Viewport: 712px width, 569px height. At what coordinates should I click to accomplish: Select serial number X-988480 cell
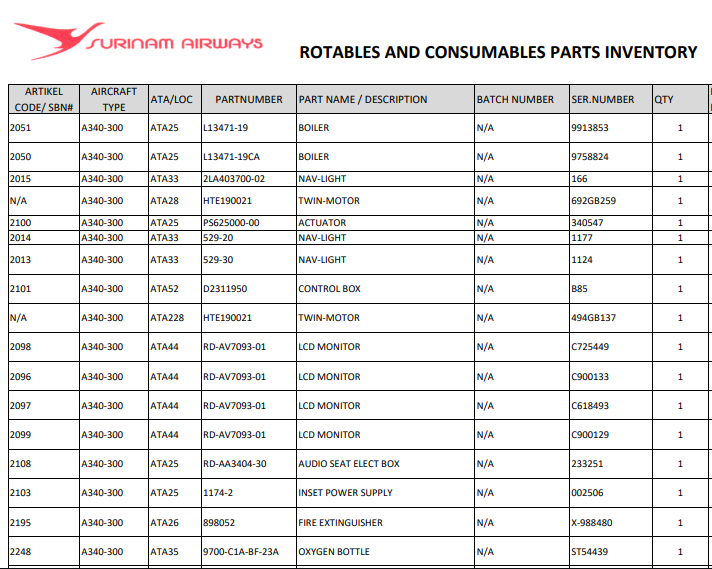[592, 523]
